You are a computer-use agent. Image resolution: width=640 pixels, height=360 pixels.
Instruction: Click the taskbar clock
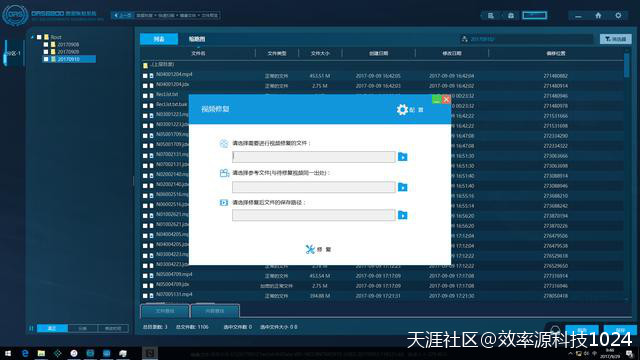pyautogui.click(x=610, y=353)
